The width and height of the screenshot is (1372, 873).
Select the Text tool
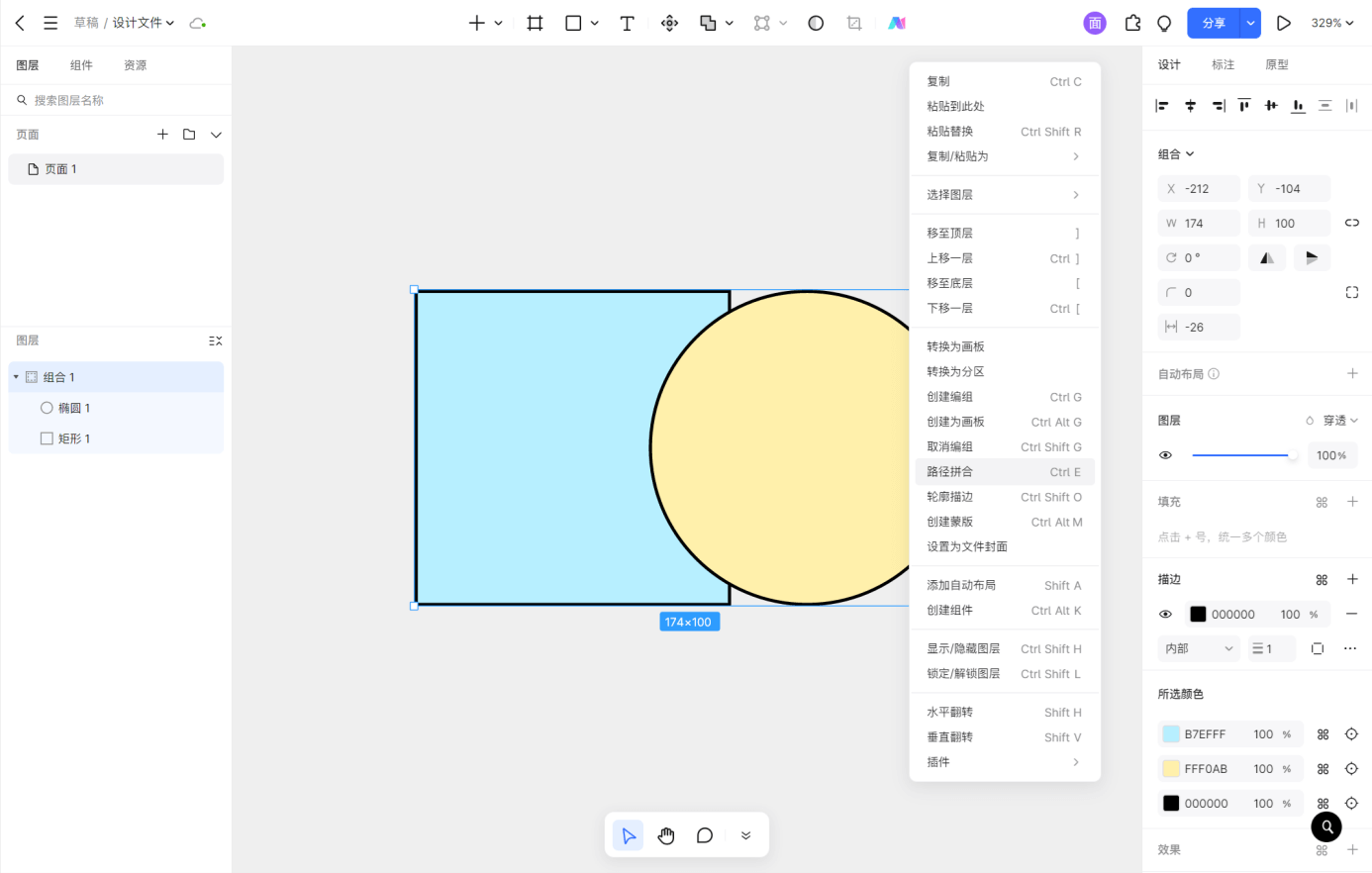(x=627, y=23)
